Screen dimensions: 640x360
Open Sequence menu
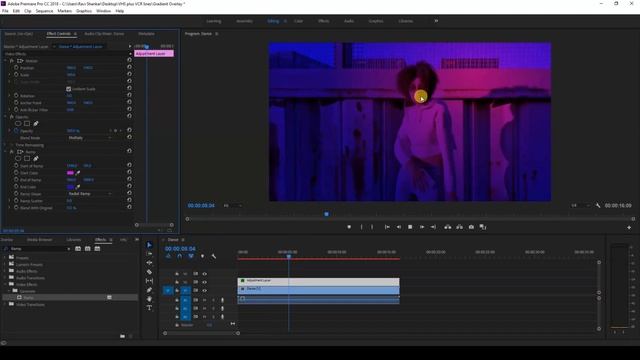click(x=44, y=11)
